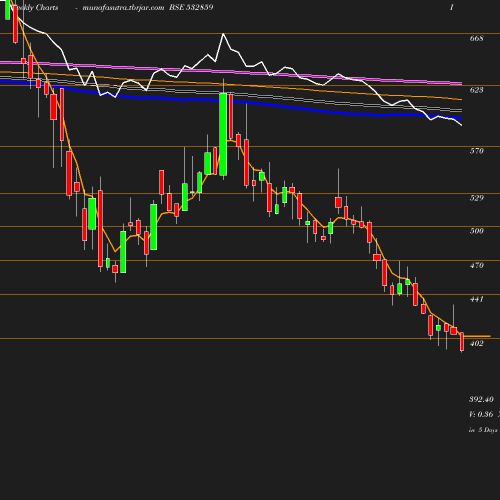The image size is (500, 500).
Task: Click the 392.40 closing price value
Action: pos(481,399)
